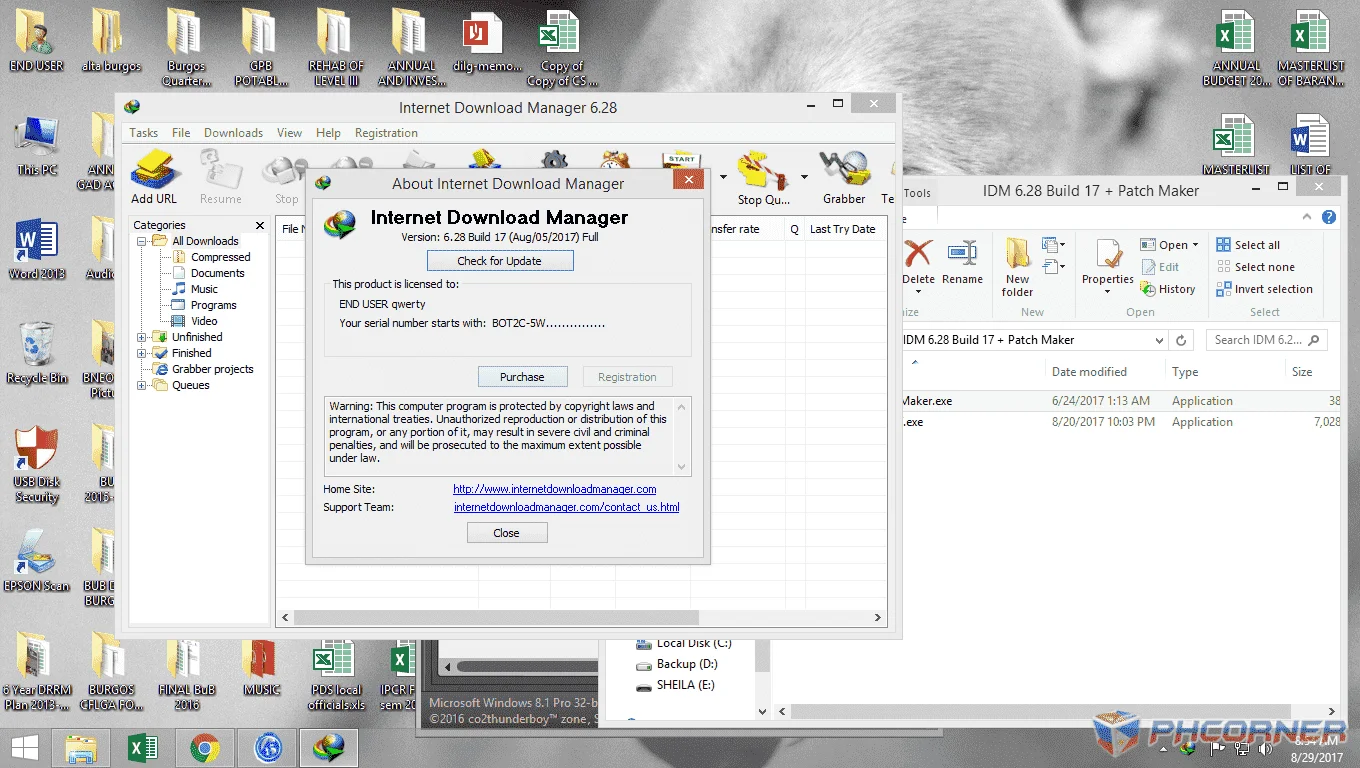Image resolution: width=1360 pixels, height=768 pixels.
Task: Click the Properties icon in Explorer ribbon
Action: (x=1107, y=266)
